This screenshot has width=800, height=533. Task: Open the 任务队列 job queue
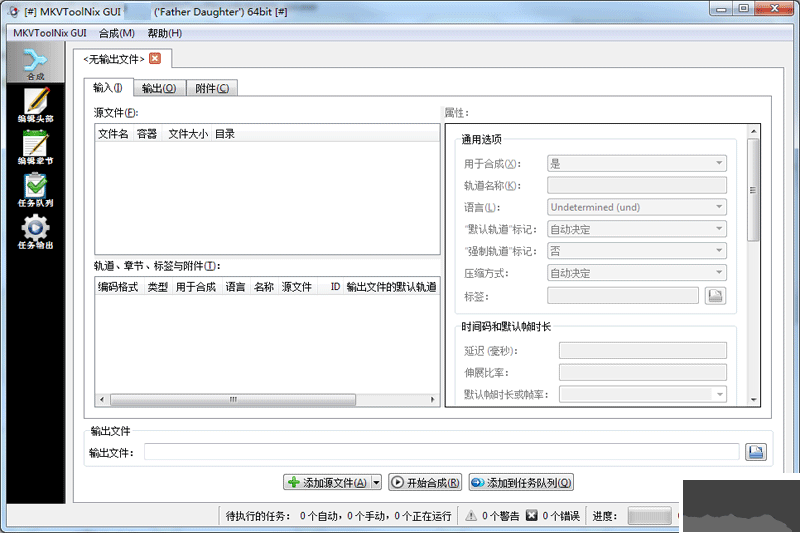click(35, 189)
